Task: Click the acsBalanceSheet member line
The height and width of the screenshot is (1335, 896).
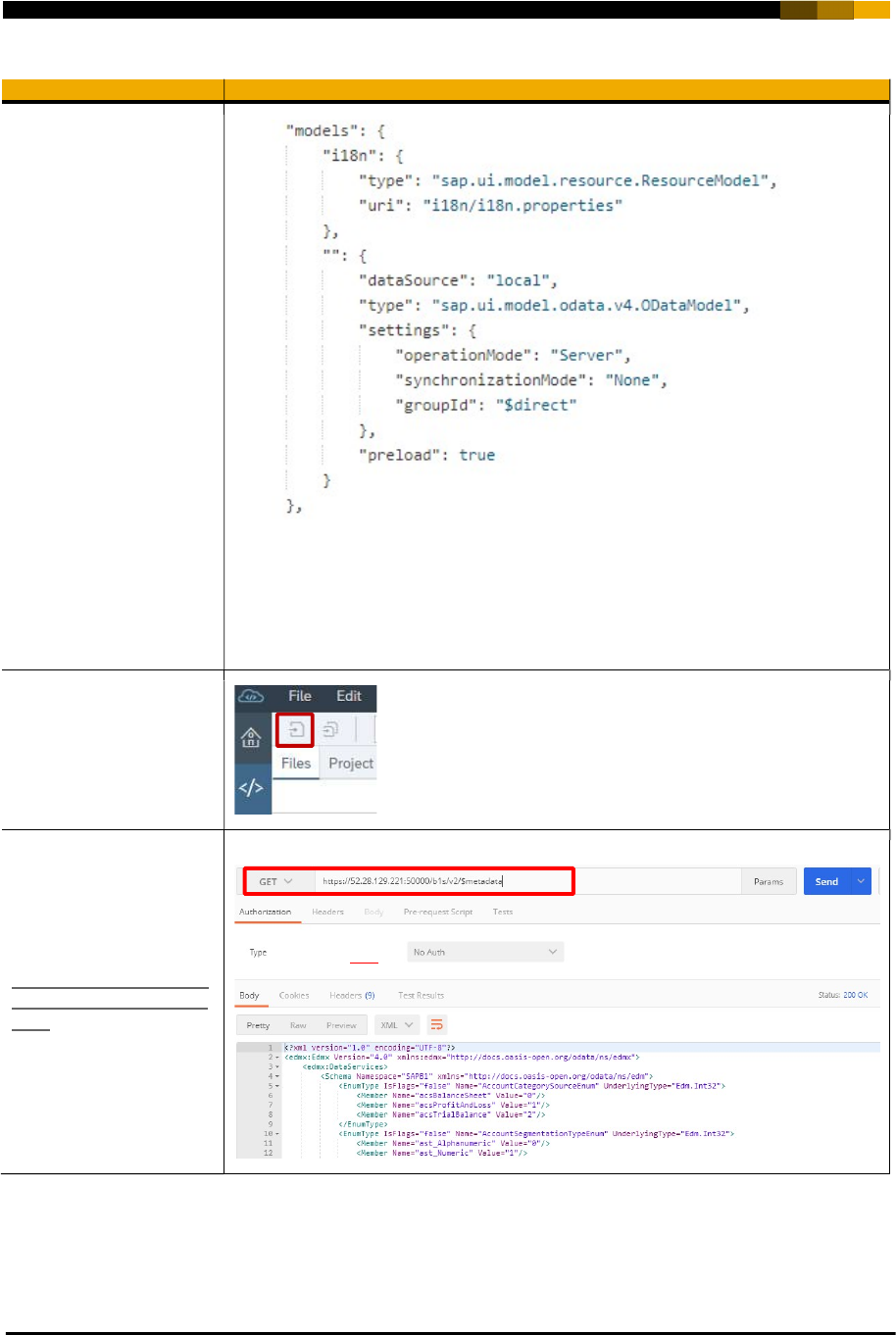Action: coord(451,1095)
